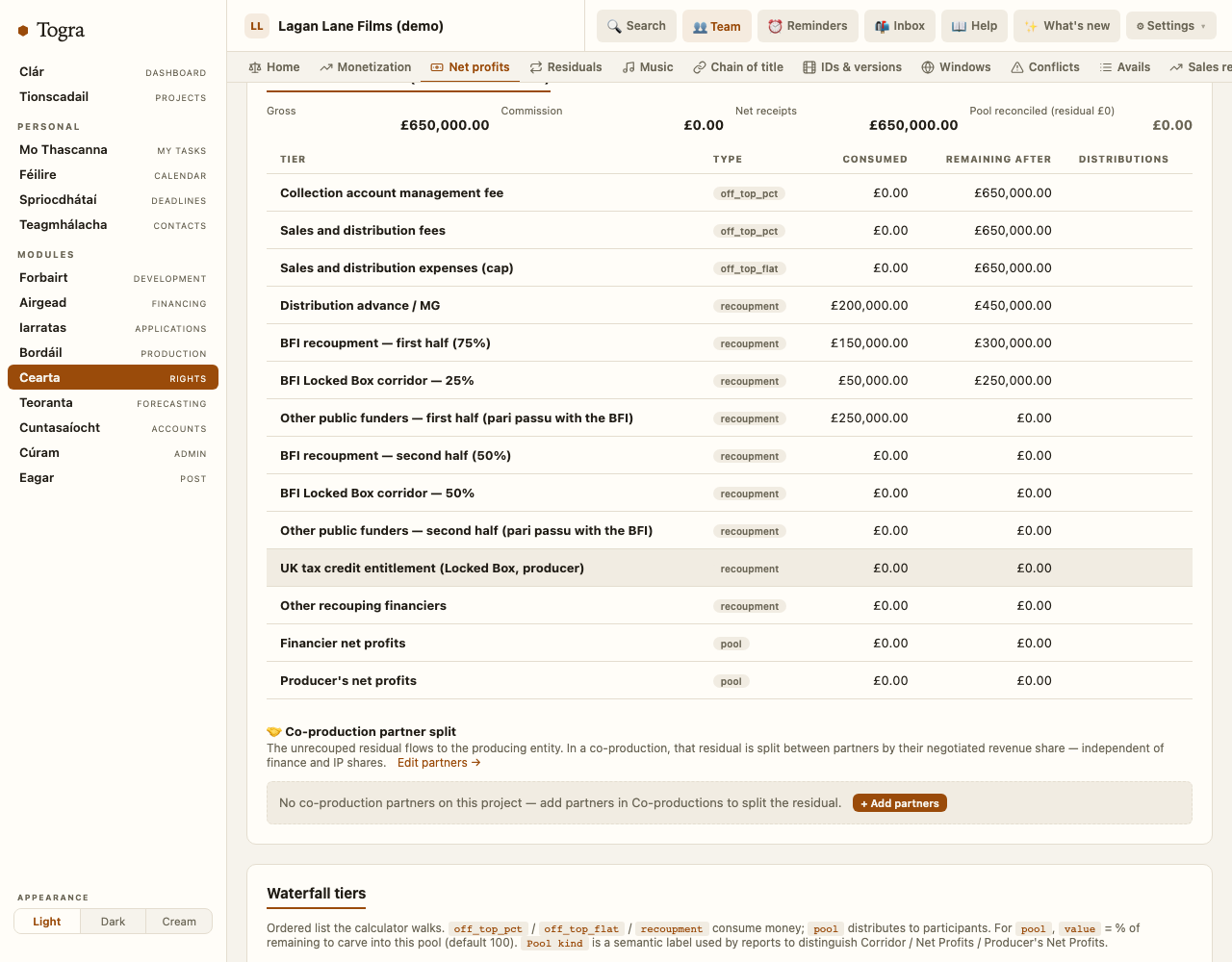1232x962 pixels.
Task: Click the film strip icon beside IDs & versions
Action: (x=809, y=67)
